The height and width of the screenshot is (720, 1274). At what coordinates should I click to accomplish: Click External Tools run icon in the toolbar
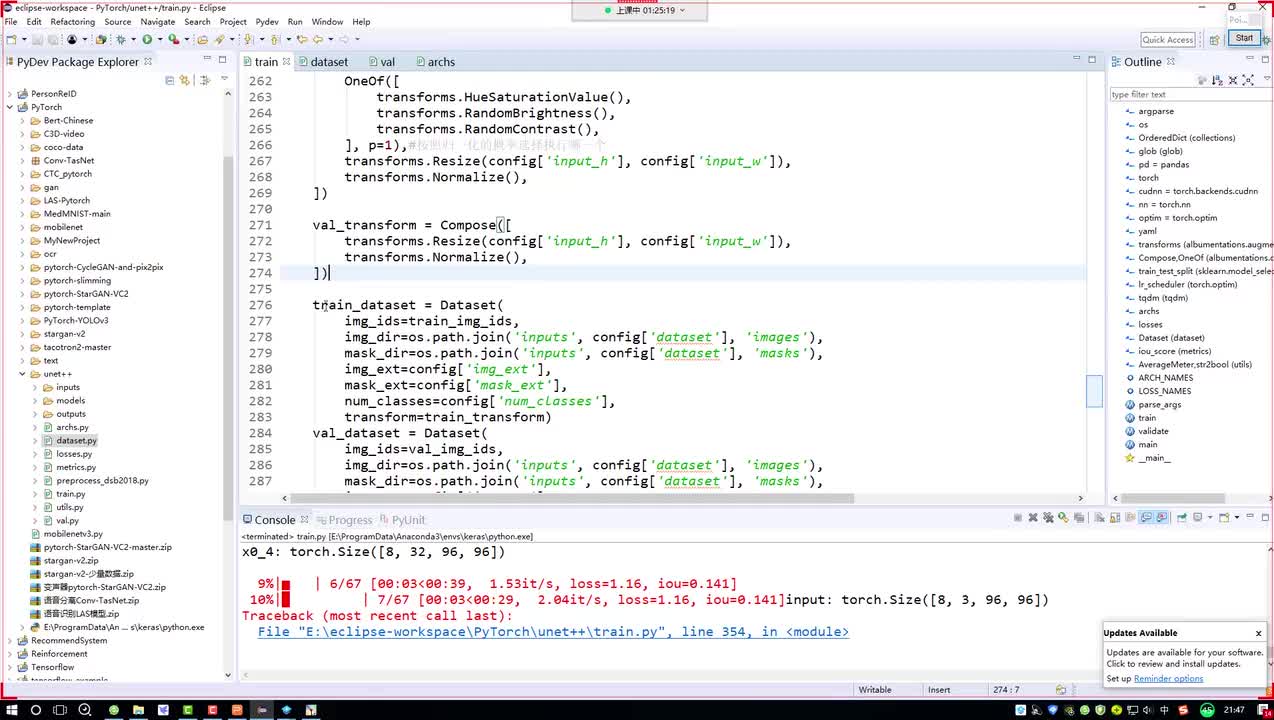pyautogui.click(x=173, y=39)
